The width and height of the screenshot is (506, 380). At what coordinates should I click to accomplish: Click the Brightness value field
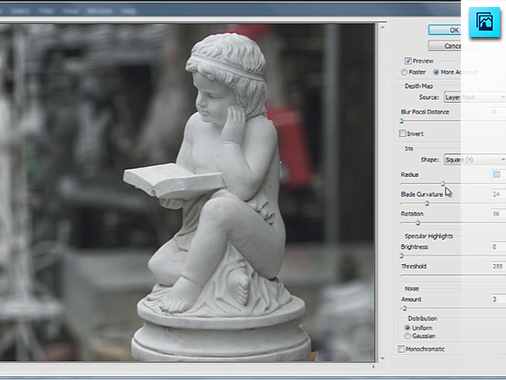[498, 247]
